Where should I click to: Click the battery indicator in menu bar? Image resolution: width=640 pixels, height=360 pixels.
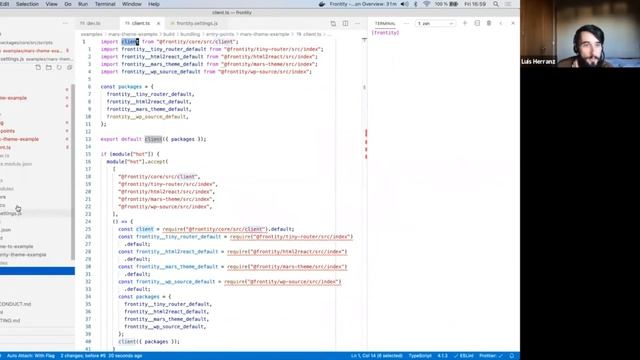coord(446,4)
